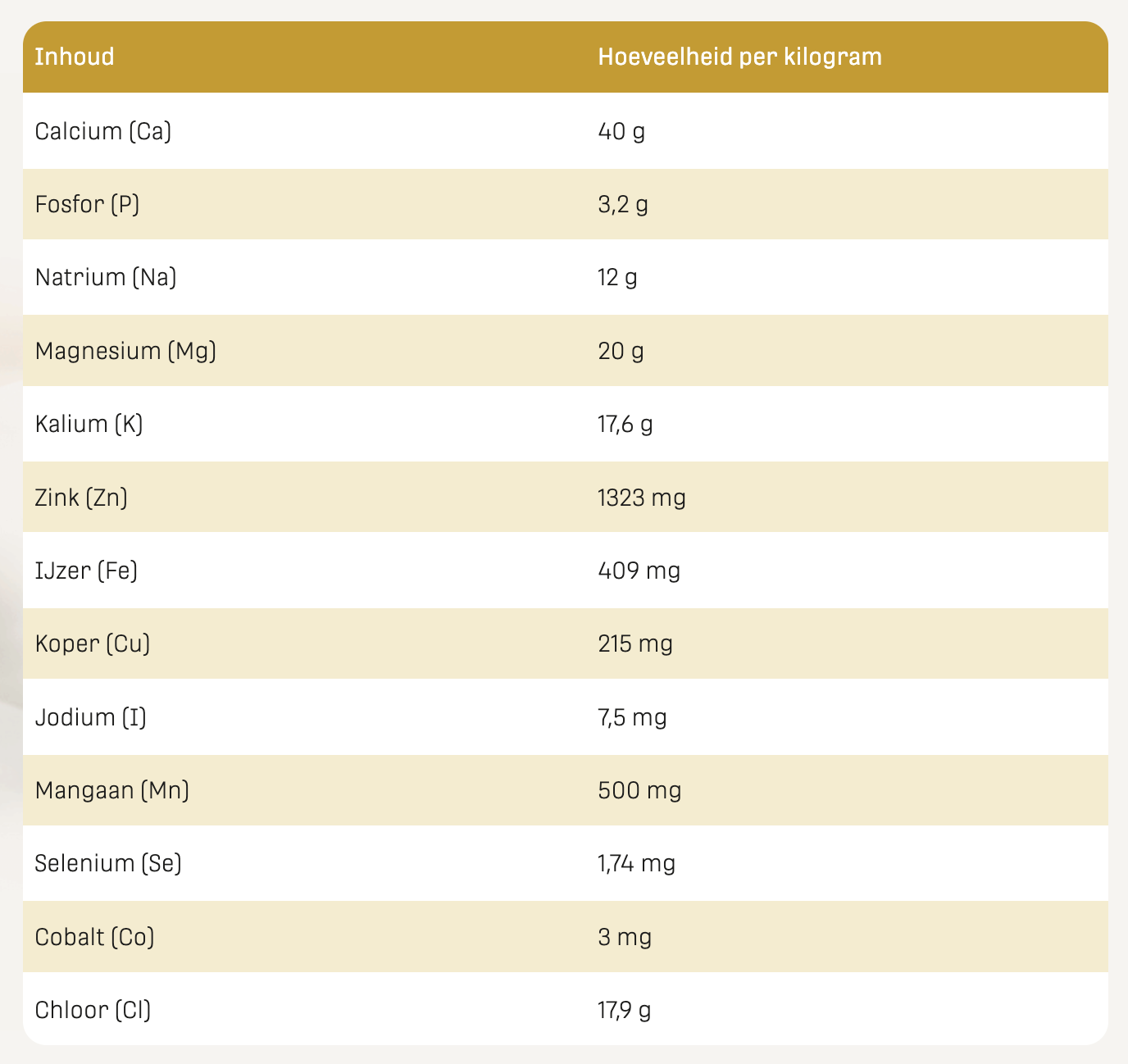Click the Hoeveelheid per kilogram header
This screenshot has width=1128, height=1064.
click(x=739, y=57)
